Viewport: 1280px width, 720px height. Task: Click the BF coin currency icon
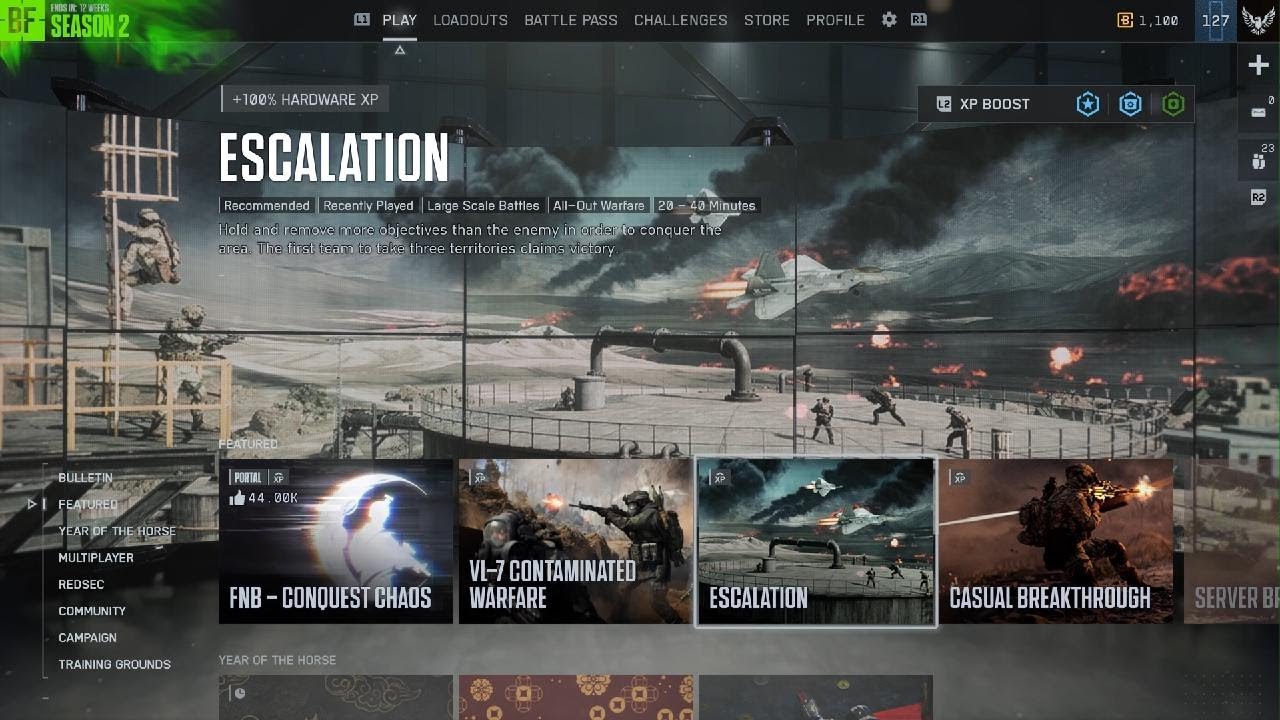[1125, 20]
